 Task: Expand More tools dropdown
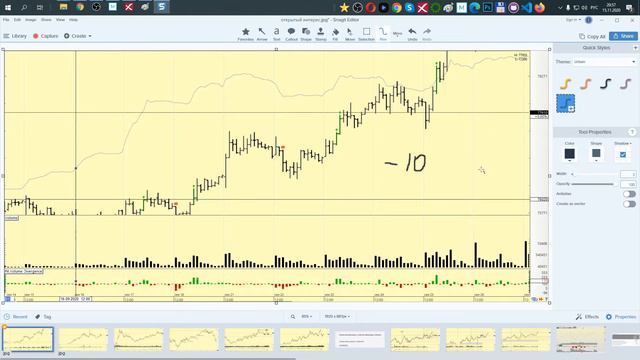click(x=397, y=34)
